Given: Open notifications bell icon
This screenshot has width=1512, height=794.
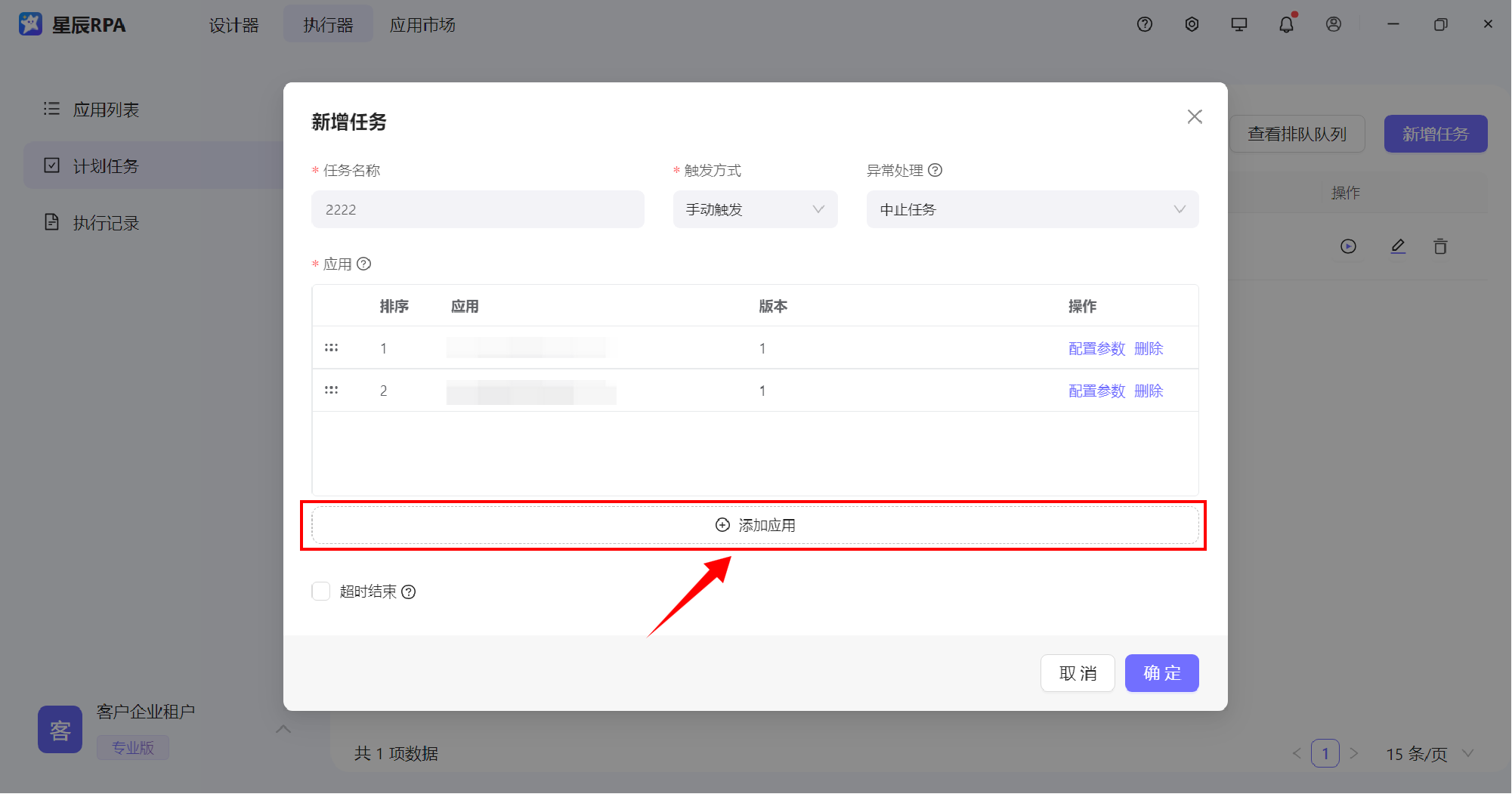Looking at the screenshot, I should point(1286,24).
